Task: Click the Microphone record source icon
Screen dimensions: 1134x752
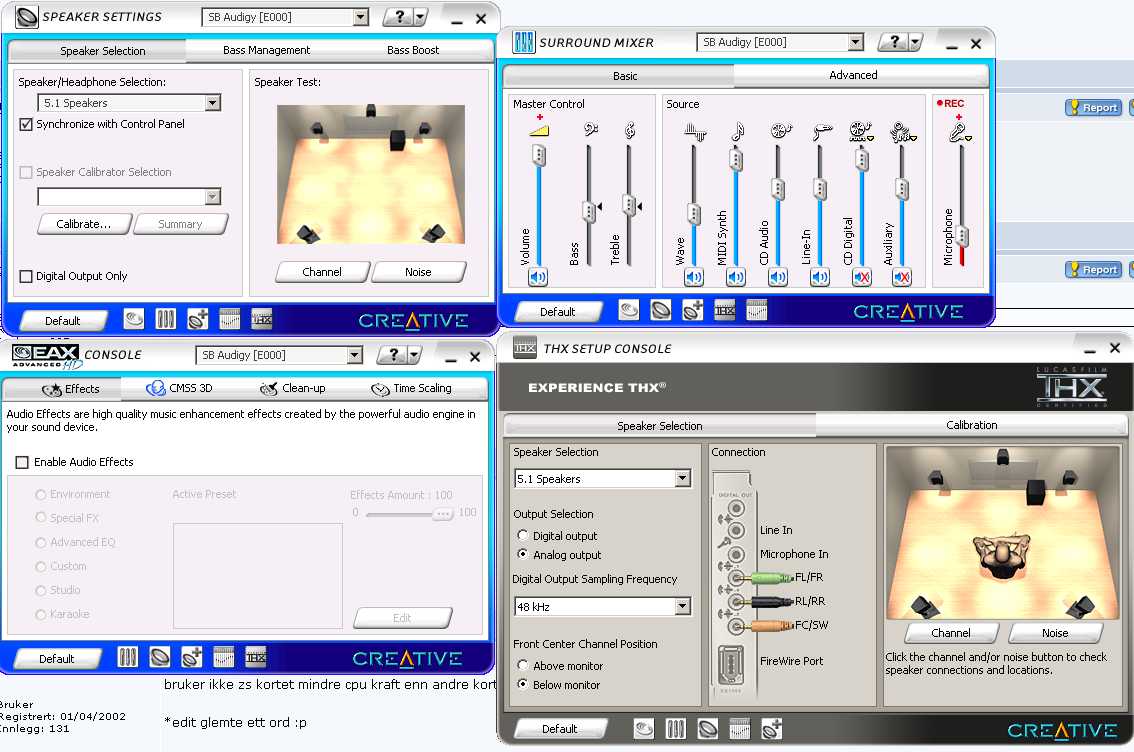Action: 960,132
